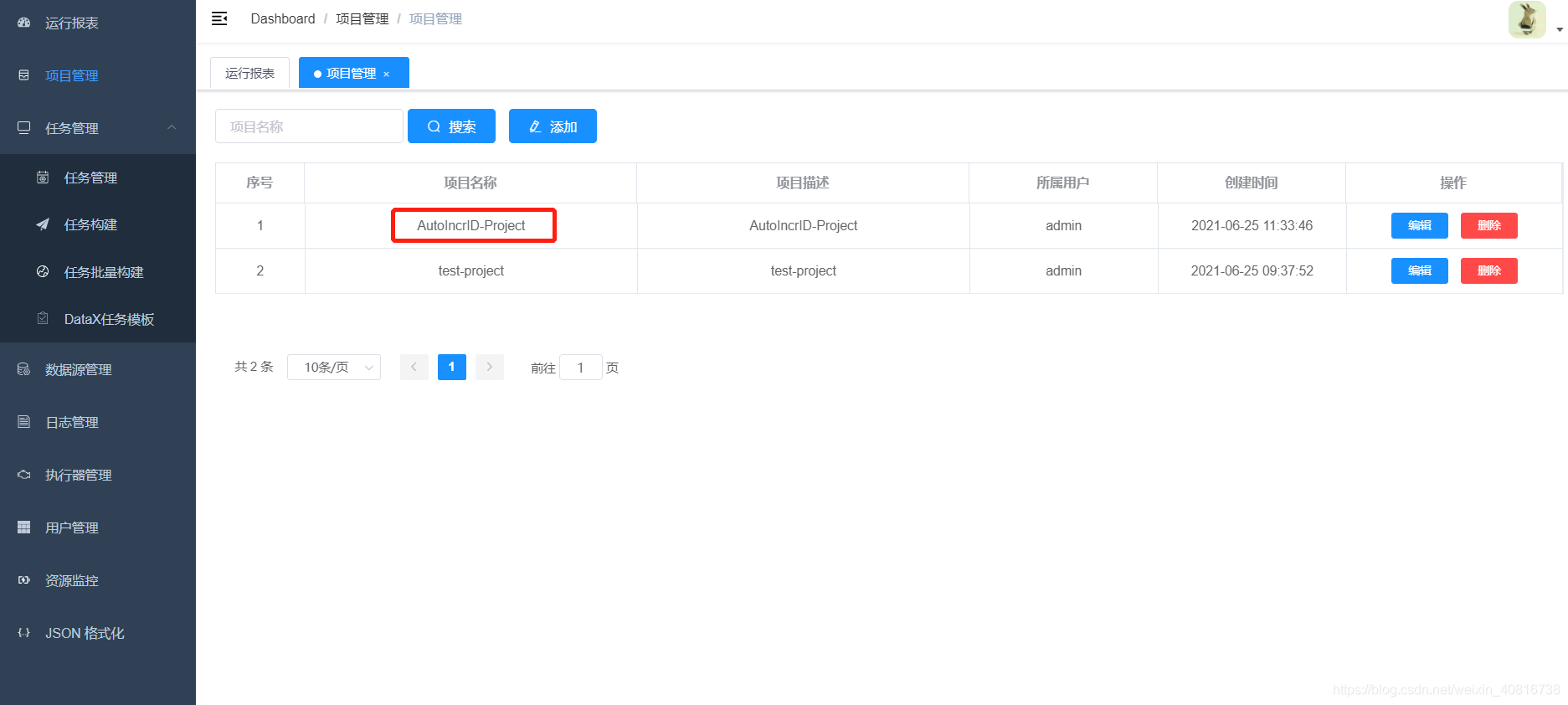This screenshot has height=705, width=1568.
Task: Click the 2021-06-25 09:37:52 timestamp
Action: [1252, 270]
